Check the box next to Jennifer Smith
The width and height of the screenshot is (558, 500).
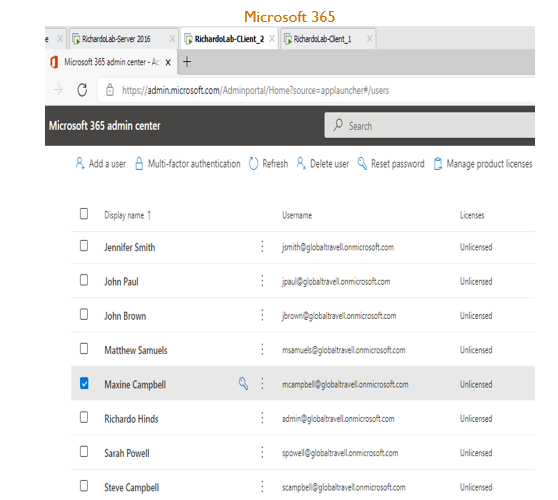84,246
